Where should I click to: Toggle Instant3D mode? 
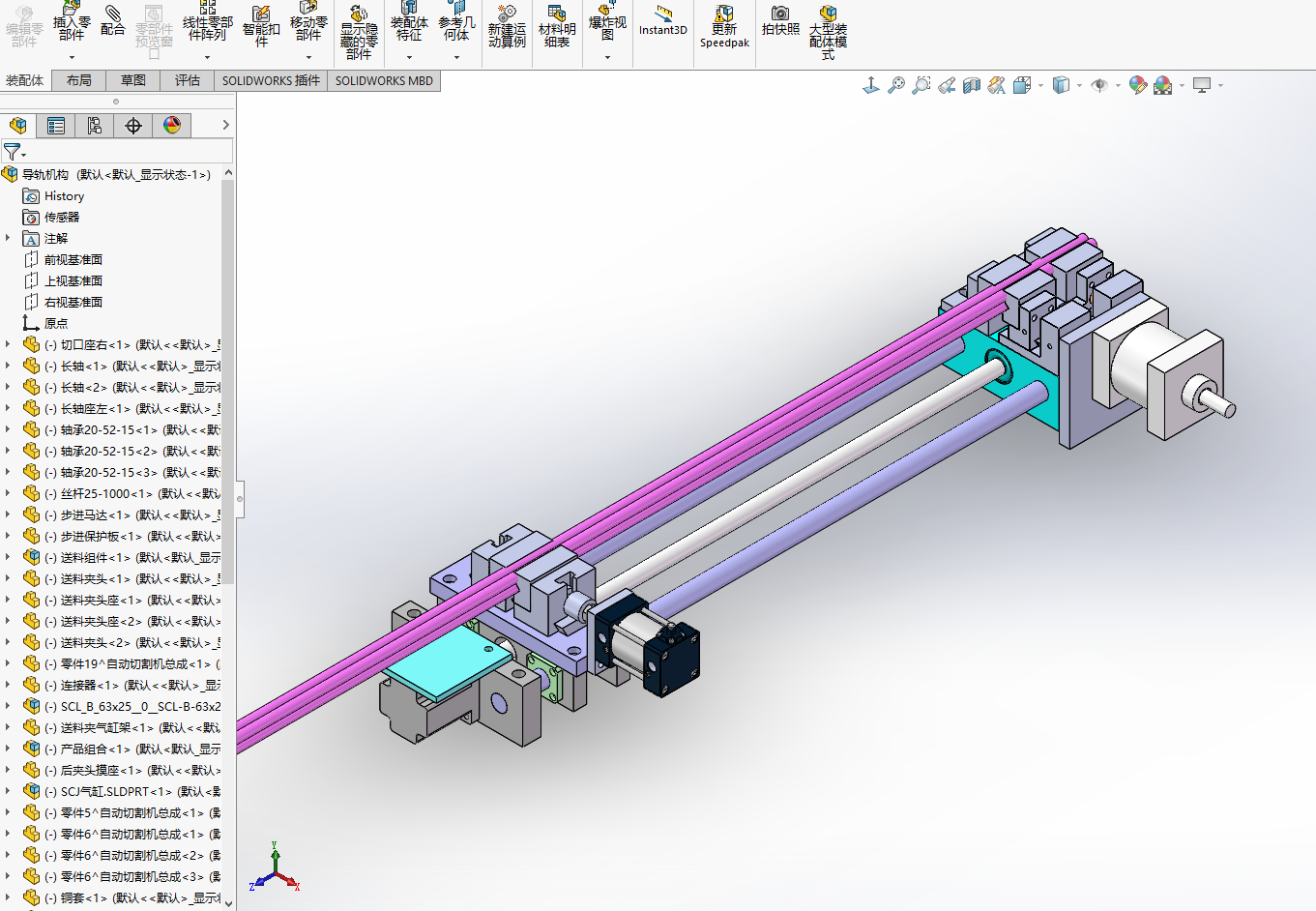click(662, 22)
